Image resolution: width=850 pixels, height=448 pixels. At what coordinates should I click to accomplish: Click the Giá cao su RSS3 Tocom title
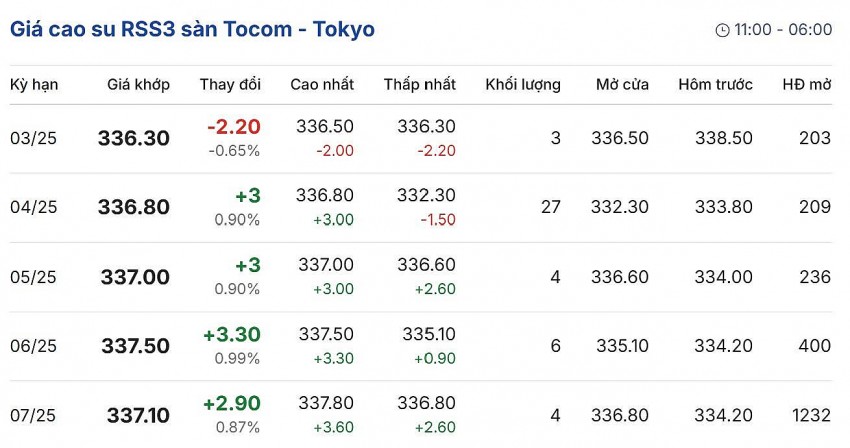pos(193,29)
